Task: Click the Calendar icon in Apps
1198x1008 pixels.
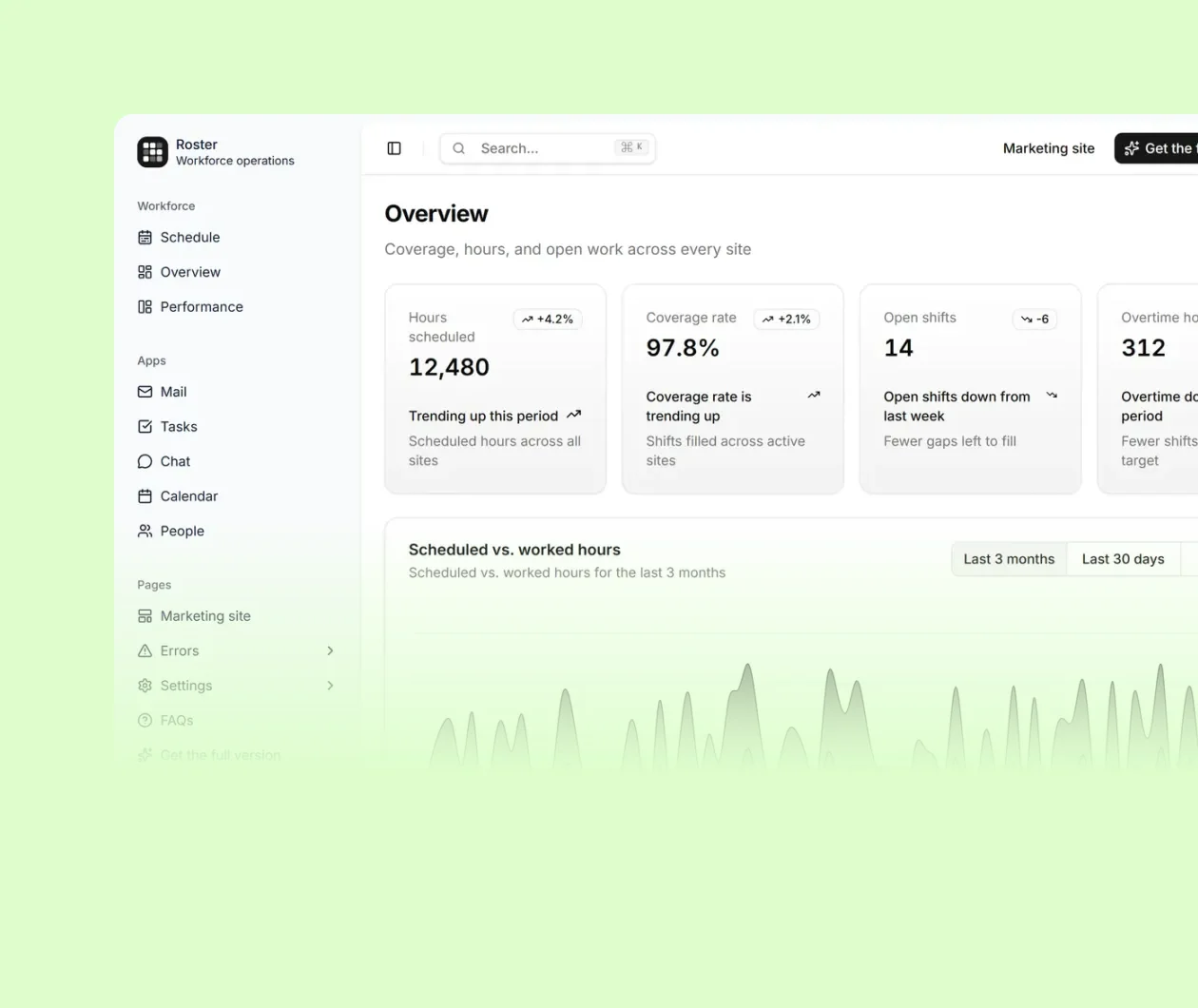Action: (145, 495)
